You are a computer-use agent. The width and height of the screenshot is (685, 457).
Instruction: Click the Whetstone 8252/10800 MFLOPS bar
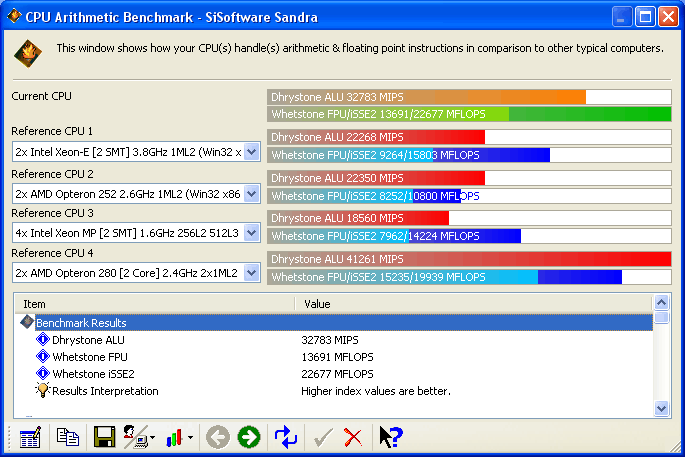(469, 196)
